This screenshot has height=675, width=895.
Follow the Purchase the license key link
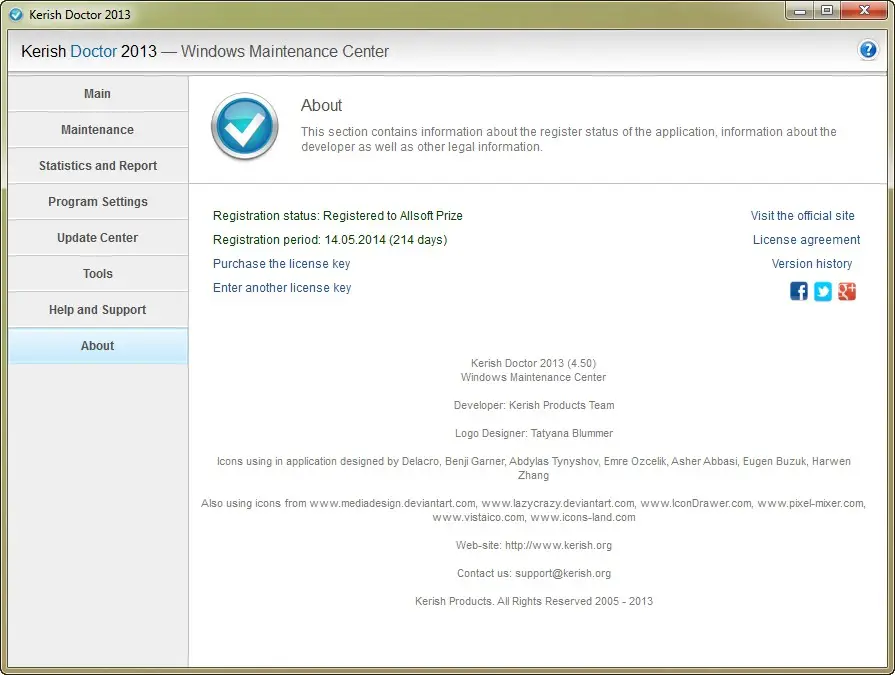[x=281, y=264]
